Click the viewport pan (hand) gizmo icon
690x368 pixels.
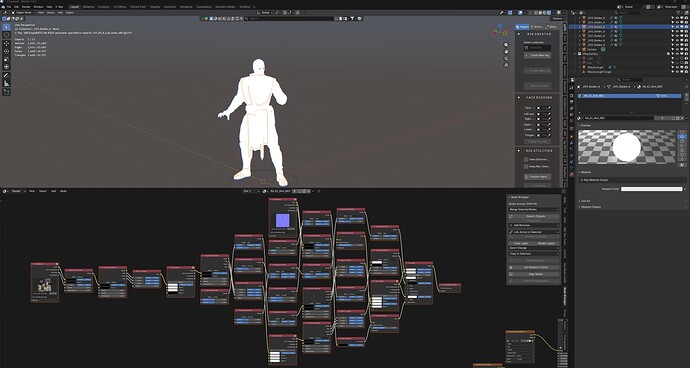tap(506, 52)
